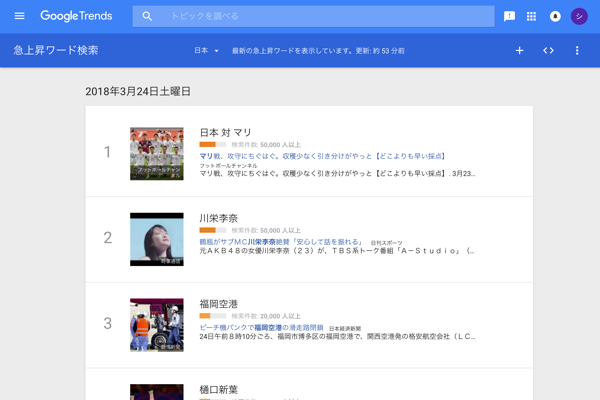Click the 日刊スポーツ source label
The height and width of the screenshot is (400, 600).
(386, 243)
